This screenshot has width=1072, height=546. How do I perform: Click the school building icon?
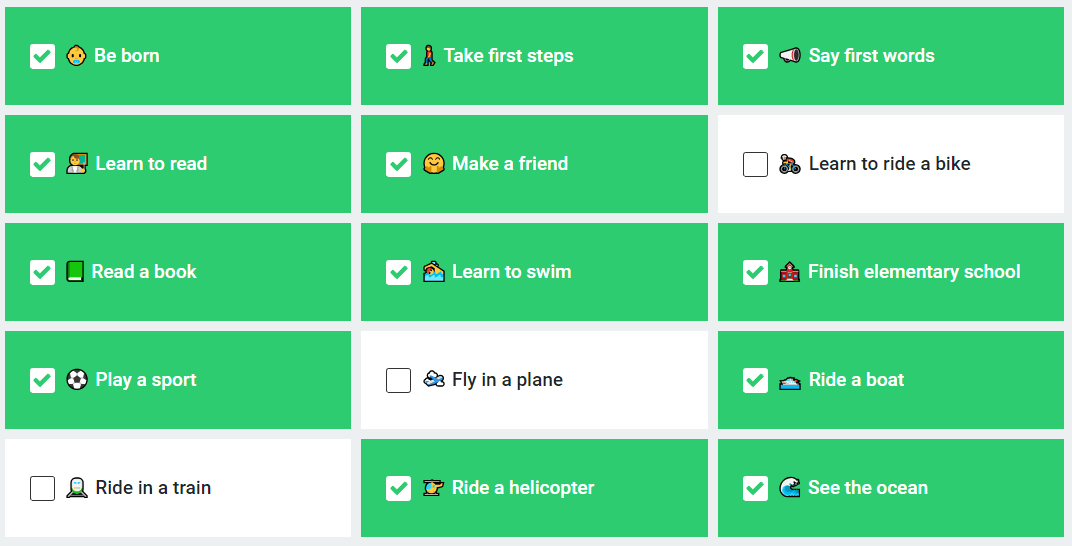click(790, 272)
